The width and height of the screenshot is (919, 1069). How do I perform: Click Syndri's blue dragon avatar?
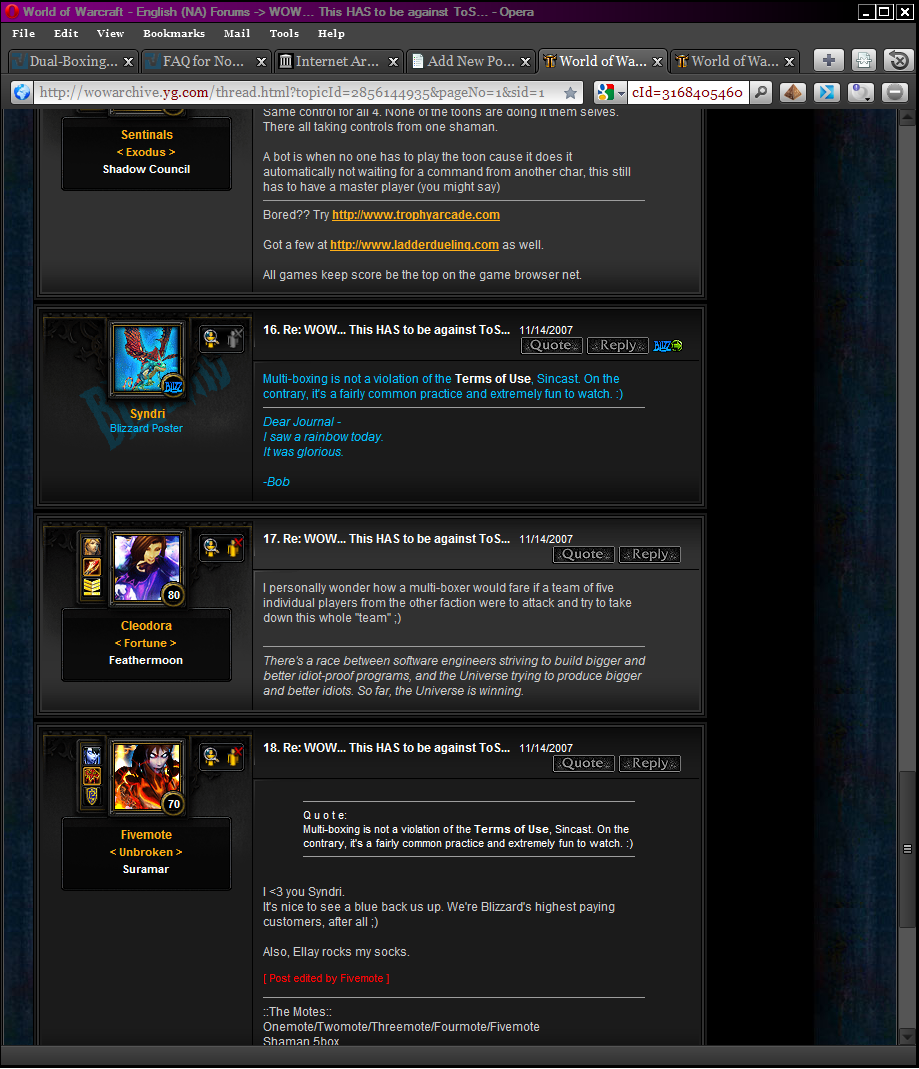click(147, 359)
